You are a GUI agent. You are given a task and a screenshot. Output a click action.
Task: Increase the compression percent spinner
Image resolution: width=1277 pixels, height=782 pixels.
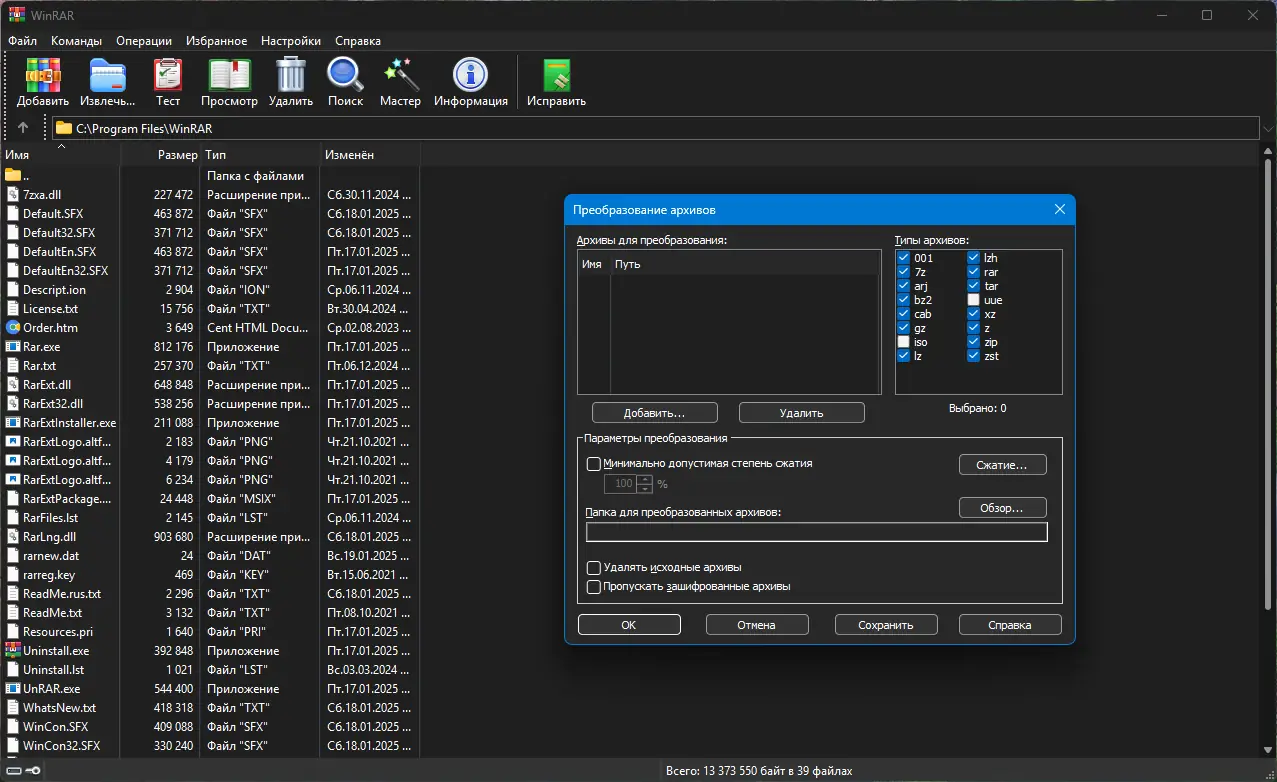tap(645, 479)
